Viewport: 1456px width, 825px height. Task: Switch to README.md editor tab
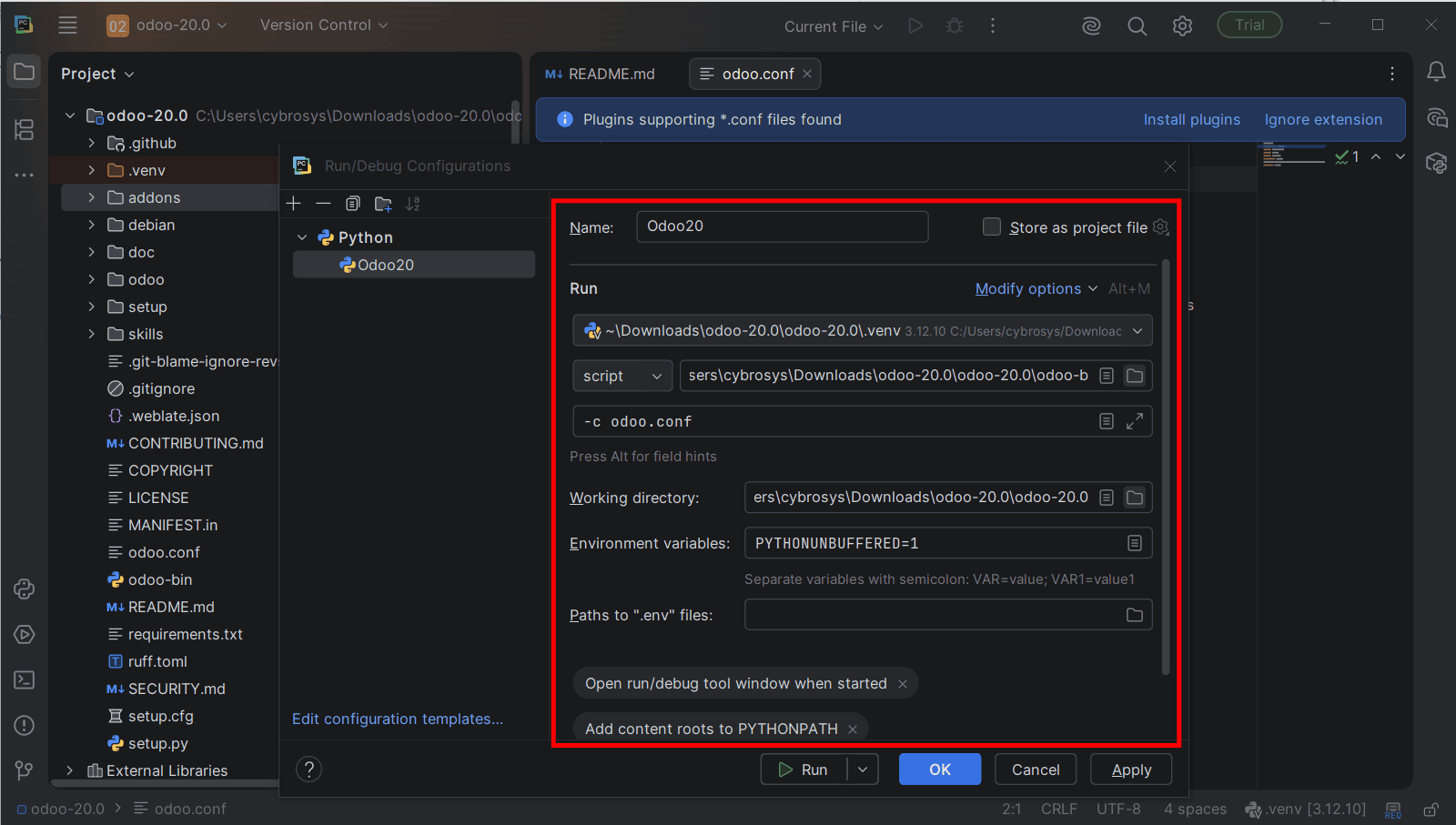[601, 74]
